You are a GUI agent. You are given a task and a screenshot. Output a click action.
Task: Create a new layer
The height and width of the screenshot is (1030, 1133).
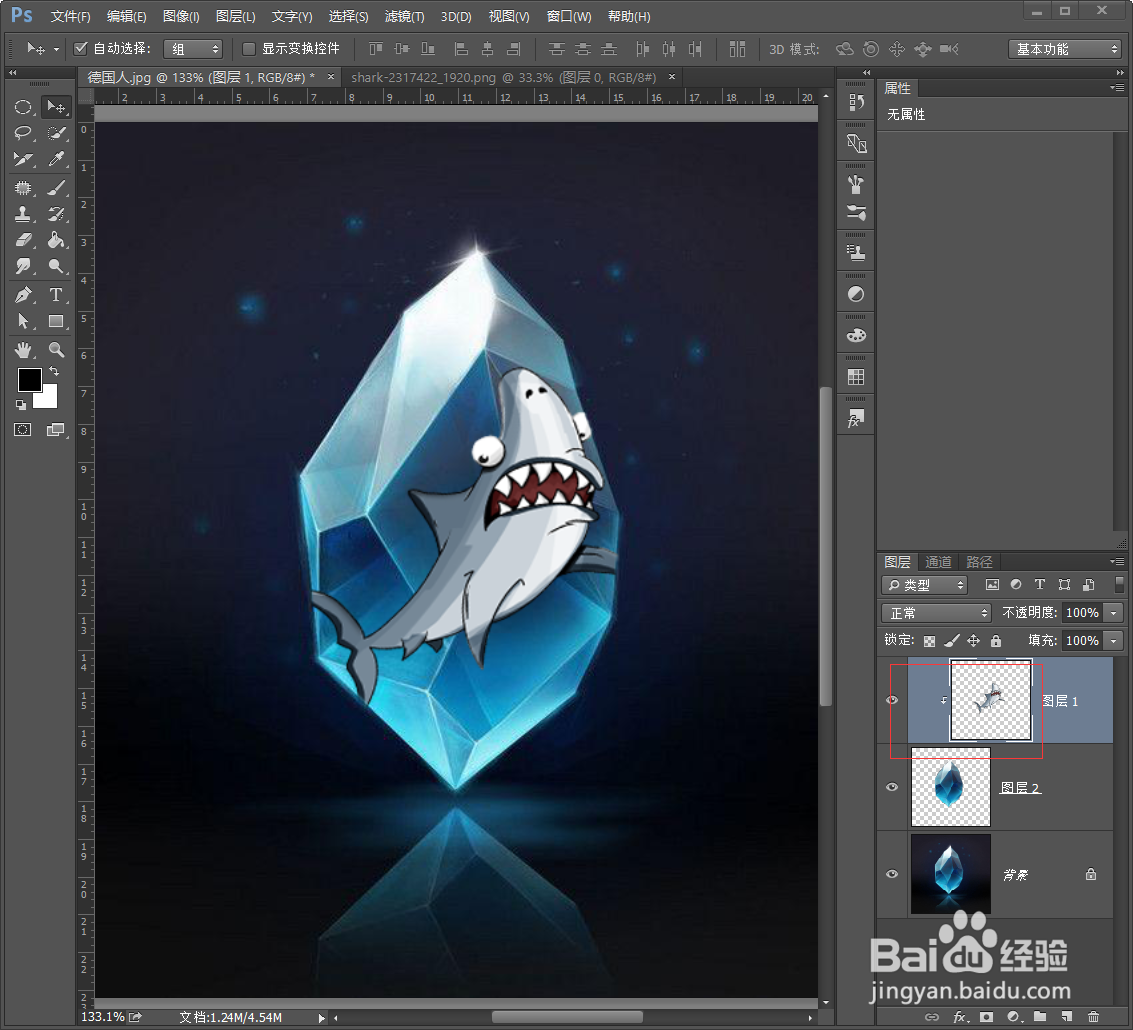(x=1067, y=1017)
